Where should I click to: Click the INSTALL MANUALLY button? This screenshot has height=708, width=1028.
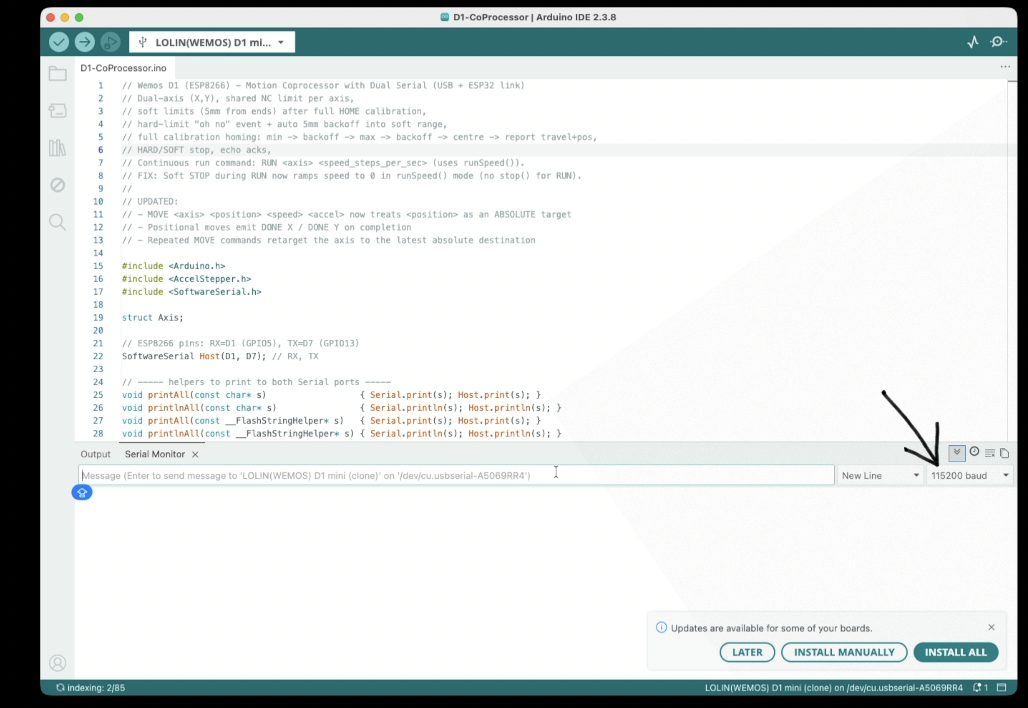pyautogui.click(x=844, y=652)
